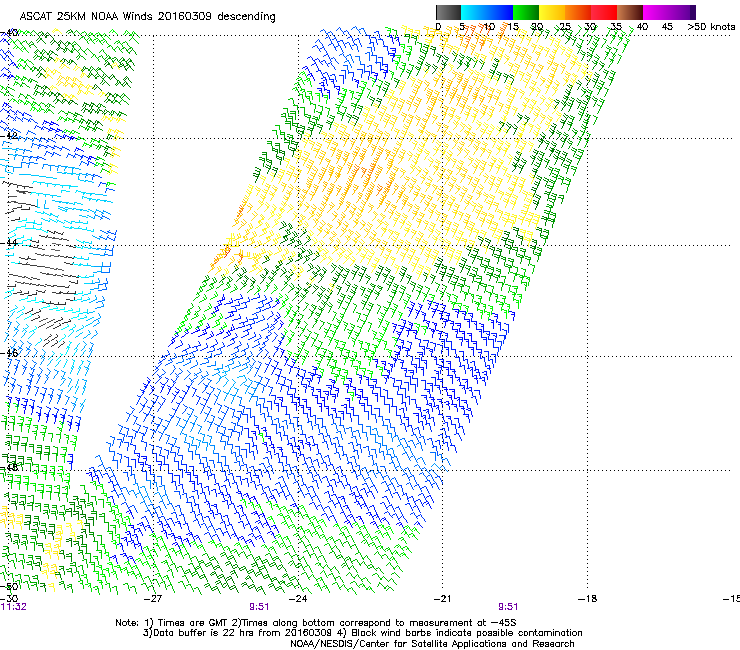This screenshot has width=740, height=650.
Task: Click the '0' legend scale label
Action: click(x=438, y=27)
